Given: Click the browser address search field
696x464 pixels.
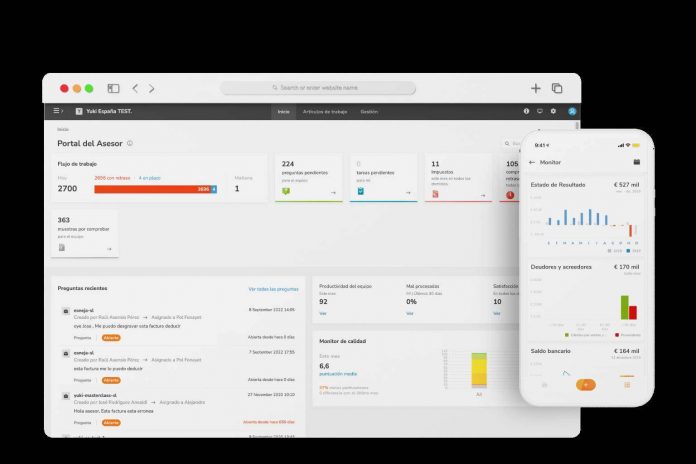Looking at the screenshot, I should (x=318, y=88).
